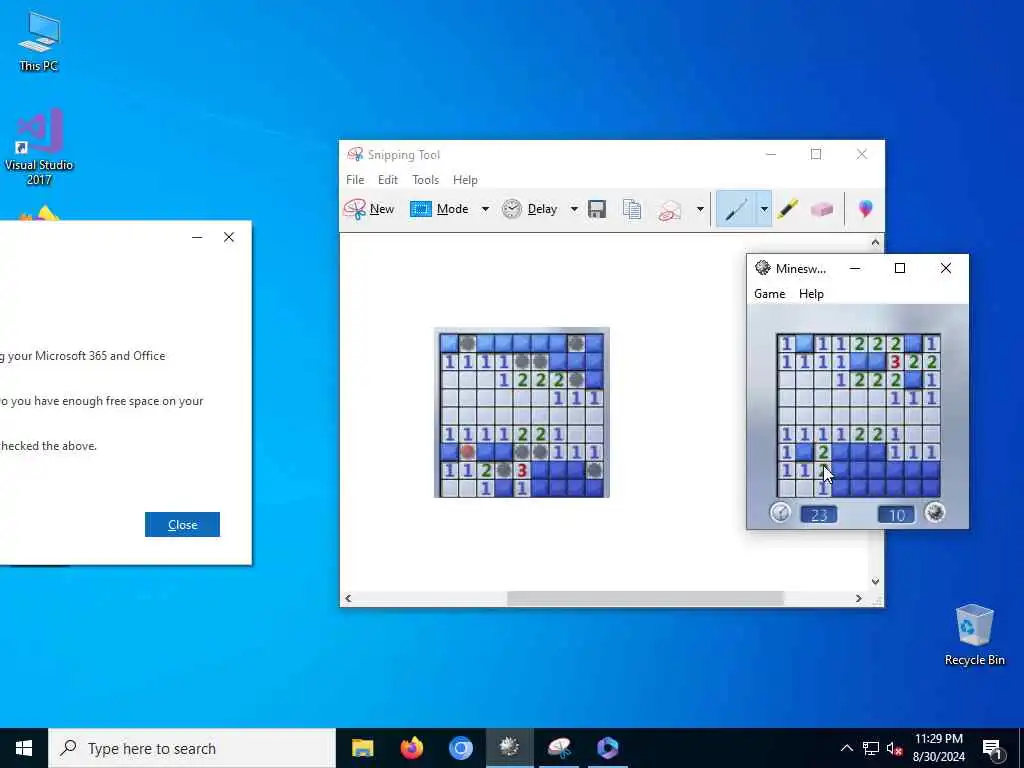Click the horizontal scroll right arrow
Viewport: 1024px width, 768px height.
[x=859, y=598]
